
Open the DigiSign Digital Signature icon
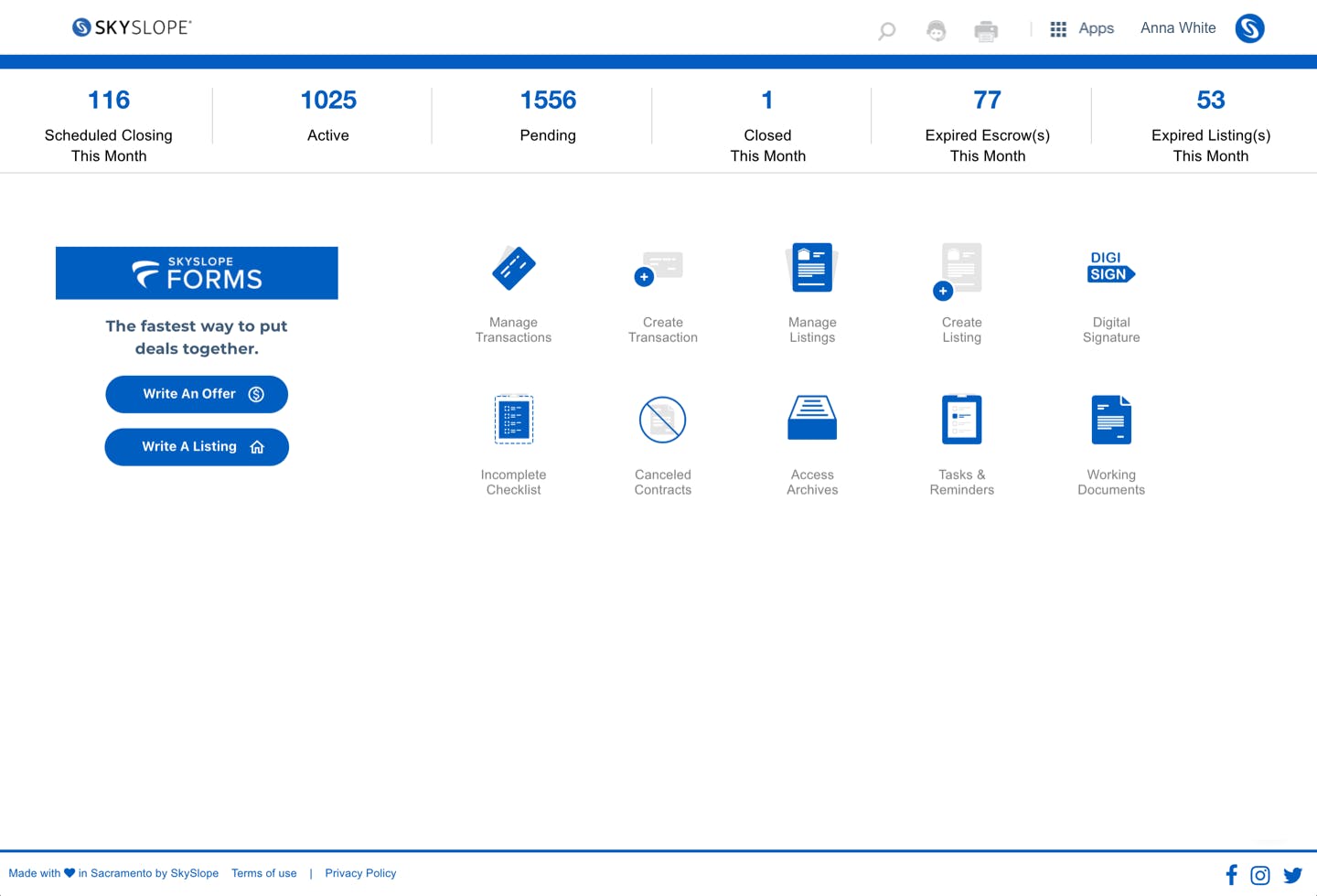click(1111, 267)
